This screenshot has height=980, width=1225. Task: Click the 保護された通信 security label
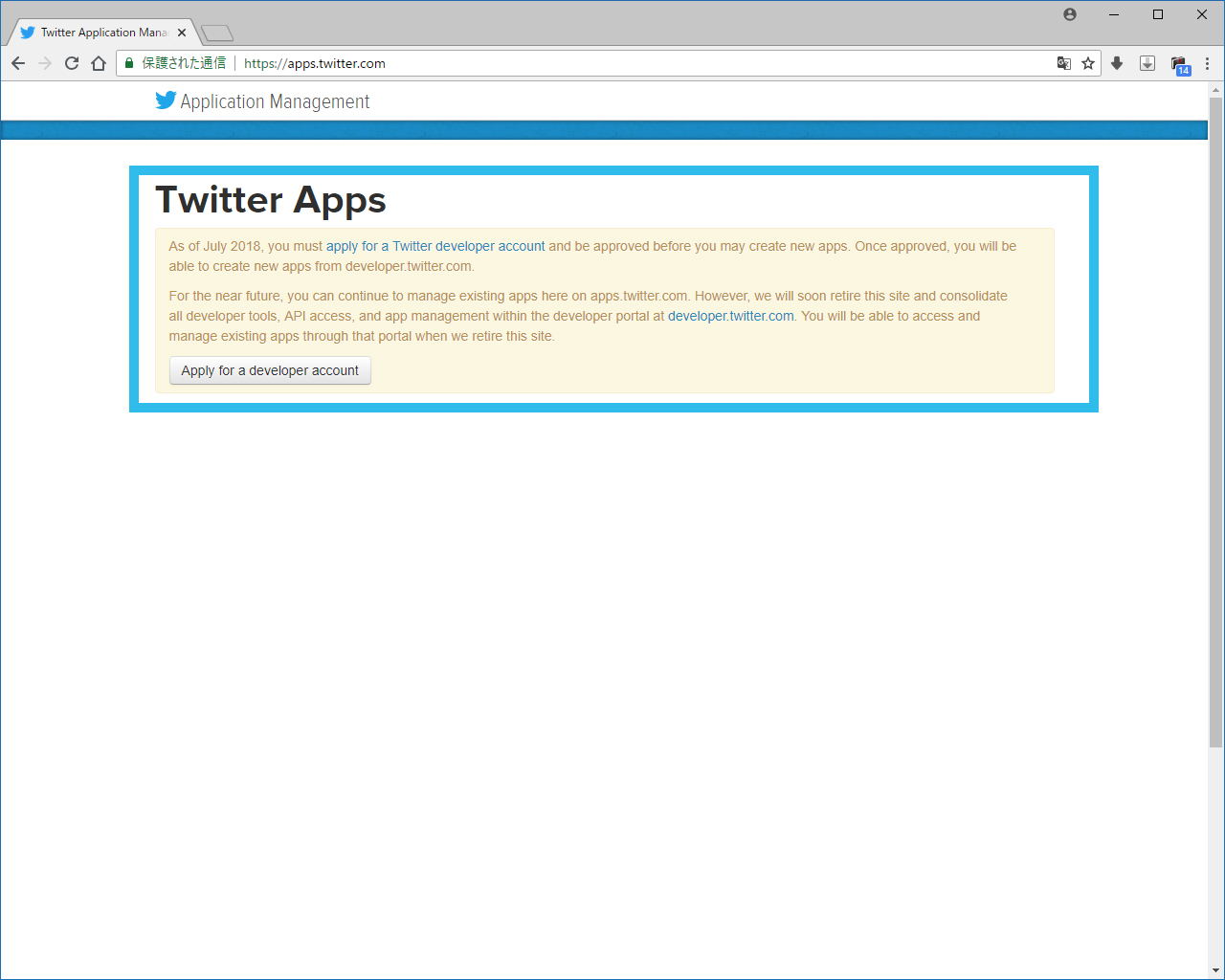pos(184,63)
